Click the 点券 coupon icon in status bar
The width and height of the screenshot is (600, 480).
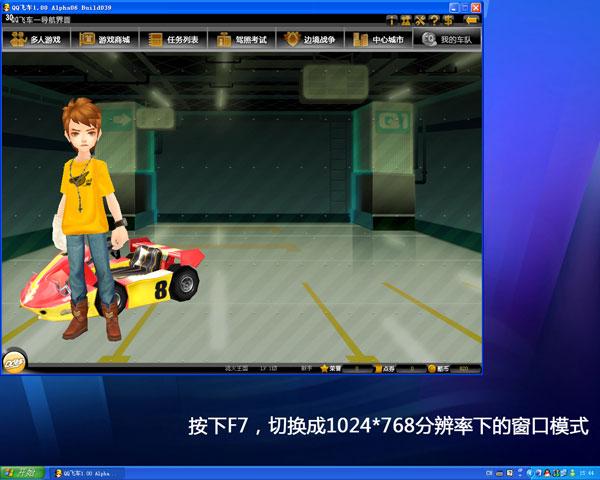378,369
